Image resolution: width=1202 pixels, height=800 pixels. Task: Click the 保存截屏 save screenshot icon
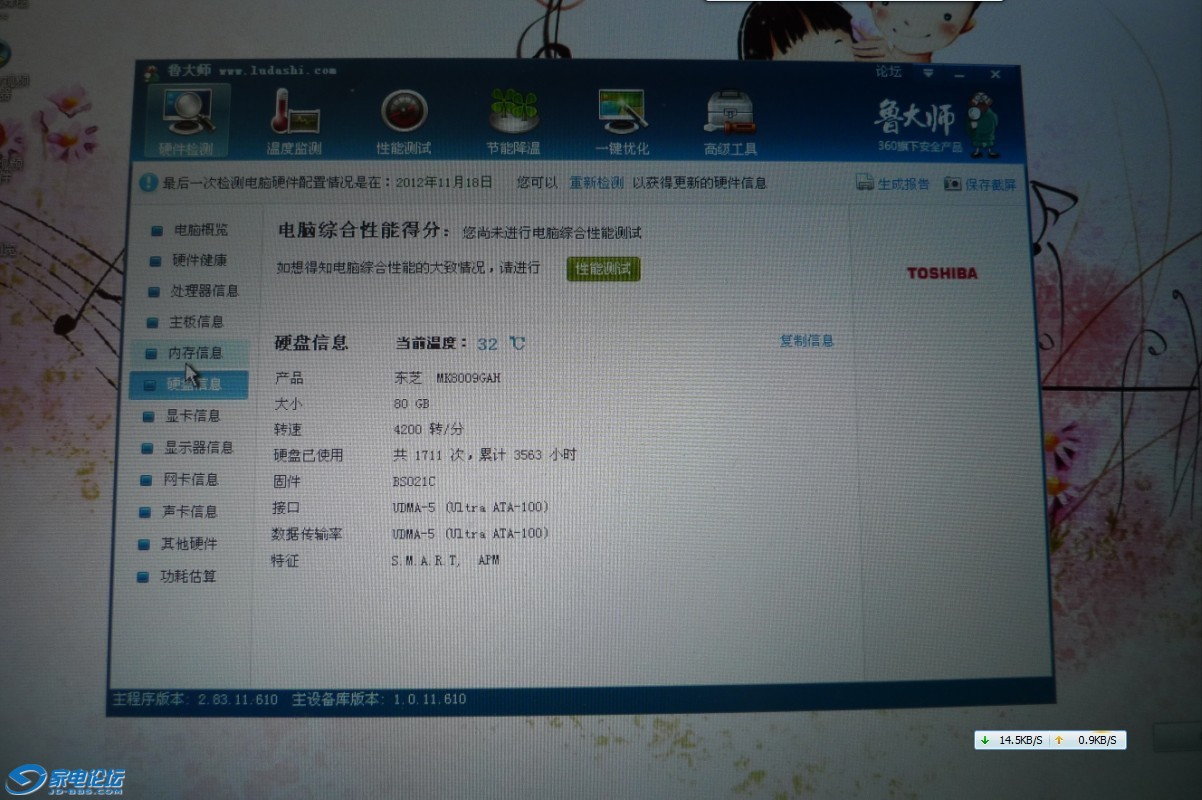coord(952,184)
